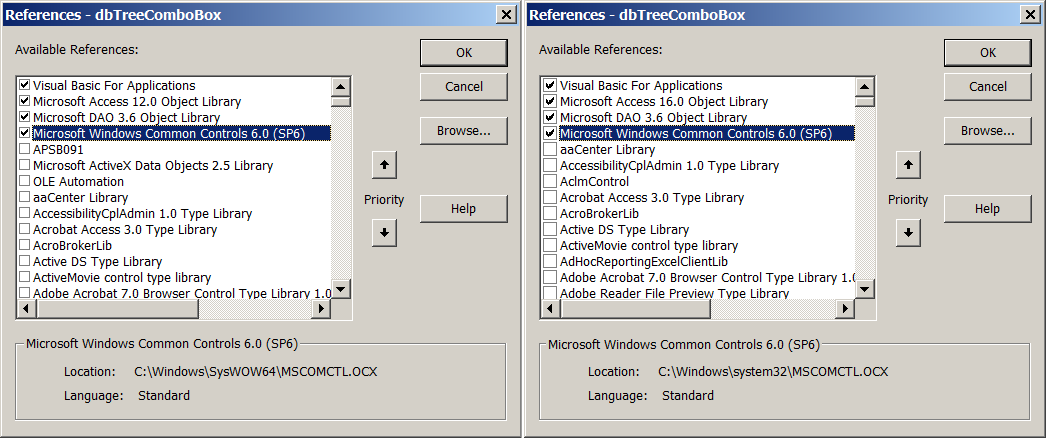This screenshot has height=438, width=1046.
Task: Uncheck Microsoft Access 16.0 Object Library
Action: click(x=550, y=101)
